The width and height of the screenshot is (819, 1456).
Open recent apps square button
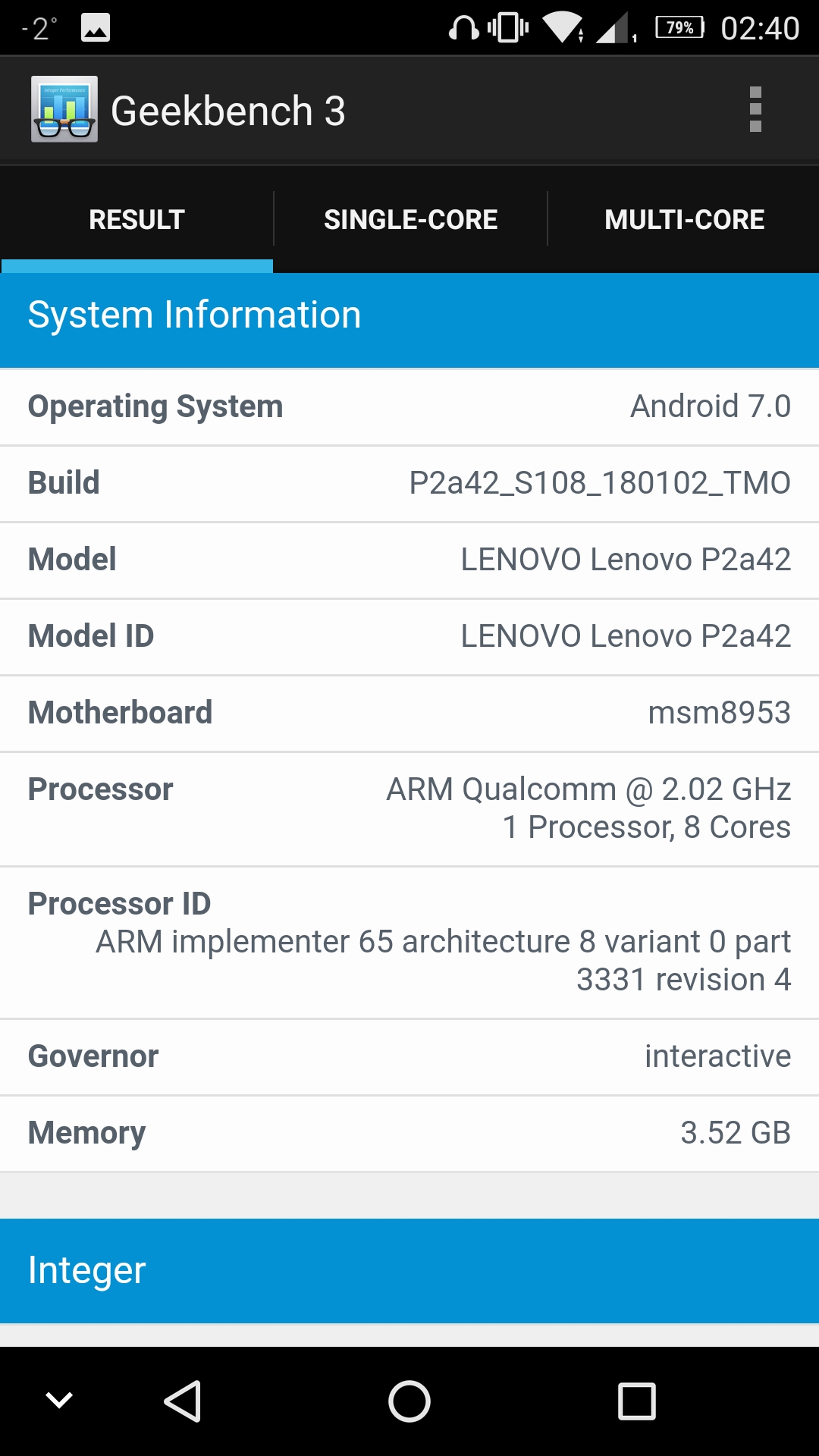636,1401
